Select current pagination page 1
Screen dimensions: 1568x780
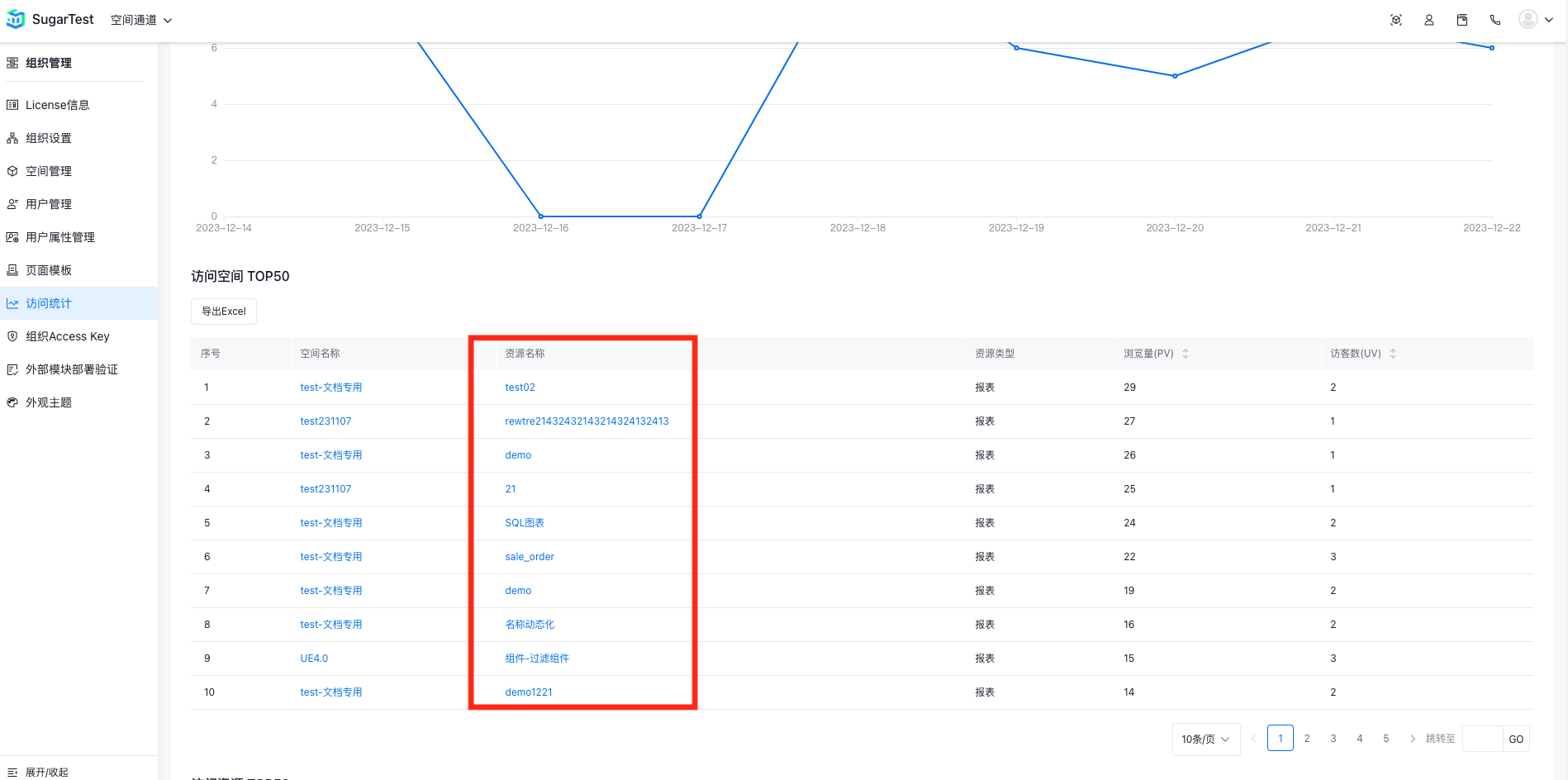[x=1281, y=739]
